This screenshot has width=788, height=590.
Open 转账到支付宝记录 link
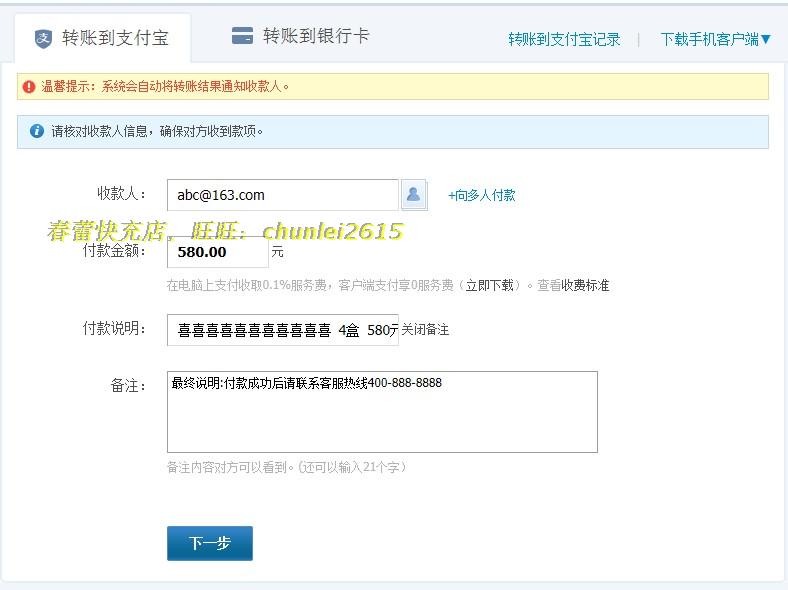564,39
